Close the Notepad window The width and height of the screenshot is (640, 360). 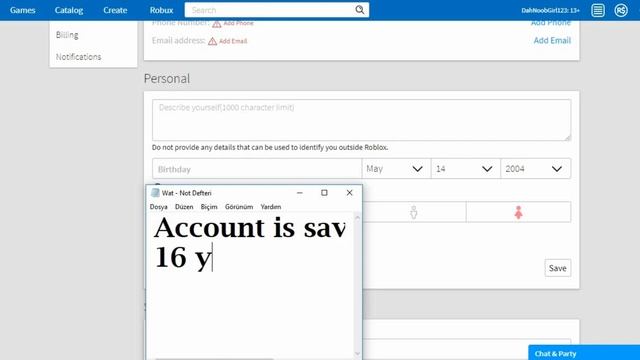pyautogui.click(x=349, y=193)
